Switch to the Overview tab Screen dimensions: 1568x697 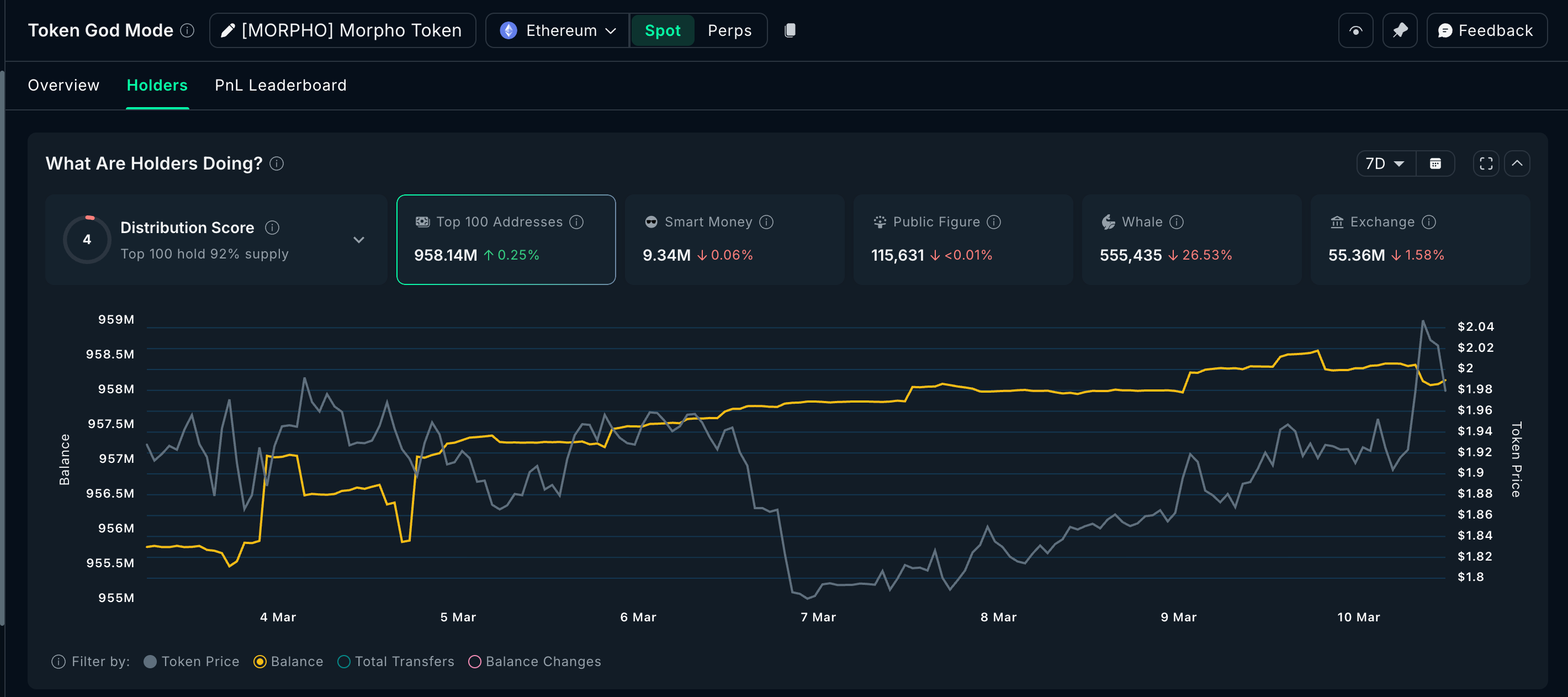point(63,85)
